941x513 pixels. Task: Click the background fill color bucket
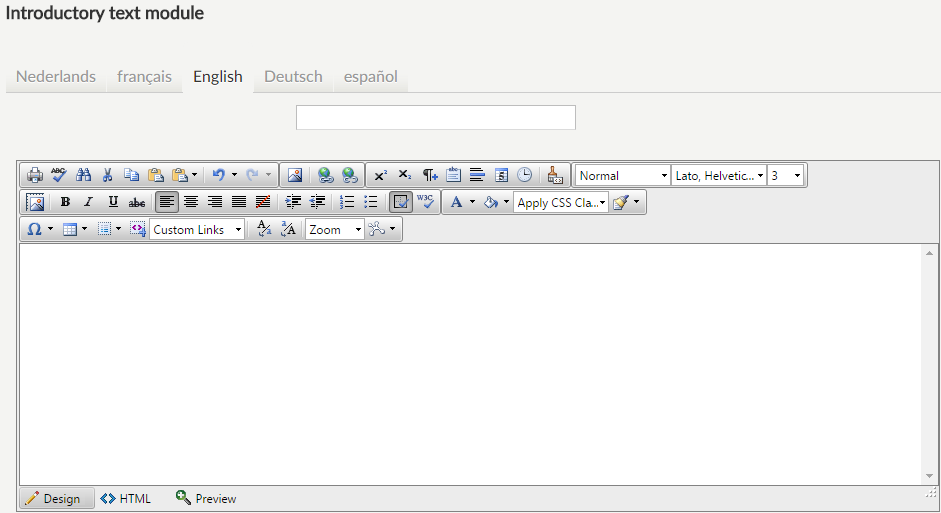490,202
